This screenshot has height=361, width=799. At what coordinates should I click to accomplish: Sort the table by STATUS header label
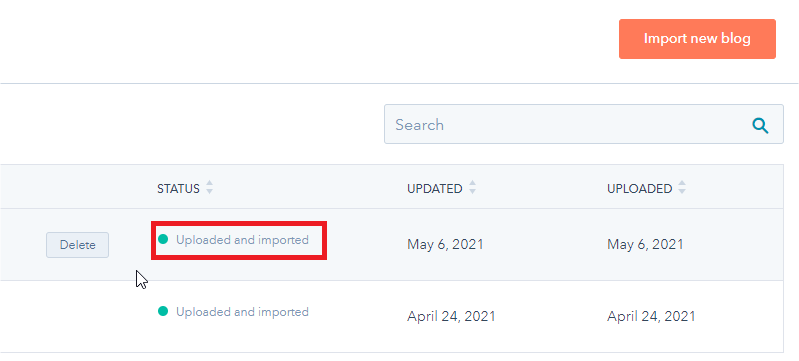[178, 189]
